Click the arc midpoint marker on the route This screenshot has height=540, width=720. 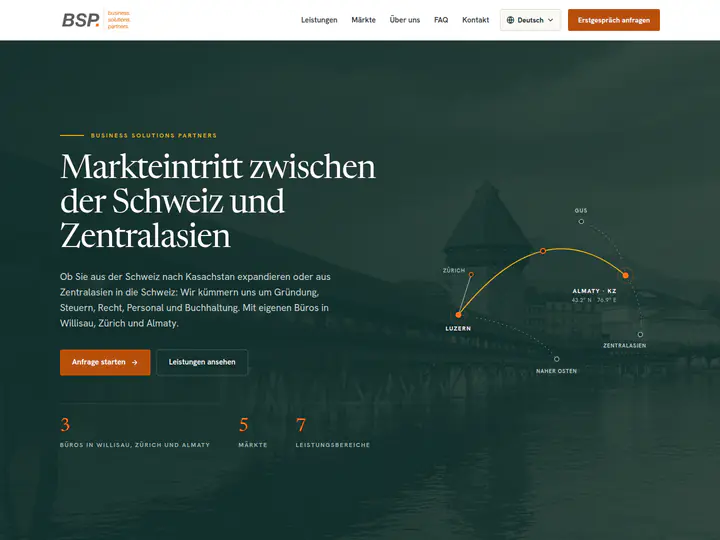point(543,251)
